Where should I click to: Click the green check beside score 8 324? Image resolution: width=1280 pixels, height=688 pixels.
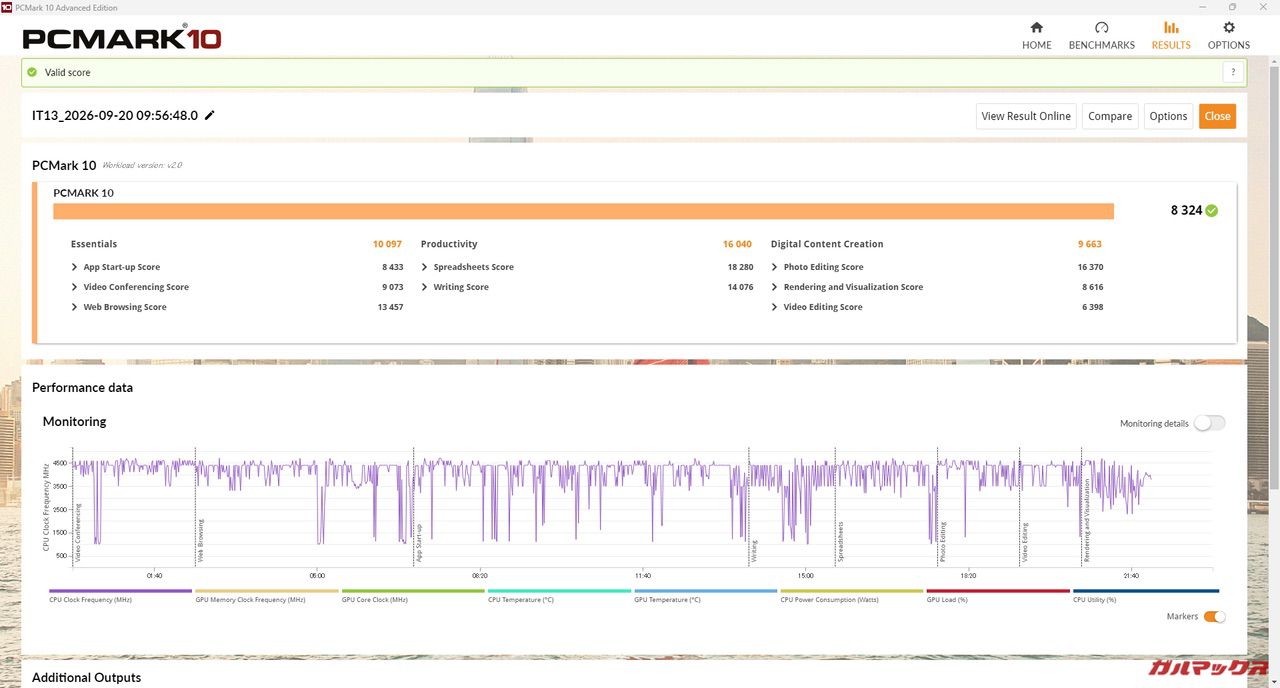point(1212,210)
